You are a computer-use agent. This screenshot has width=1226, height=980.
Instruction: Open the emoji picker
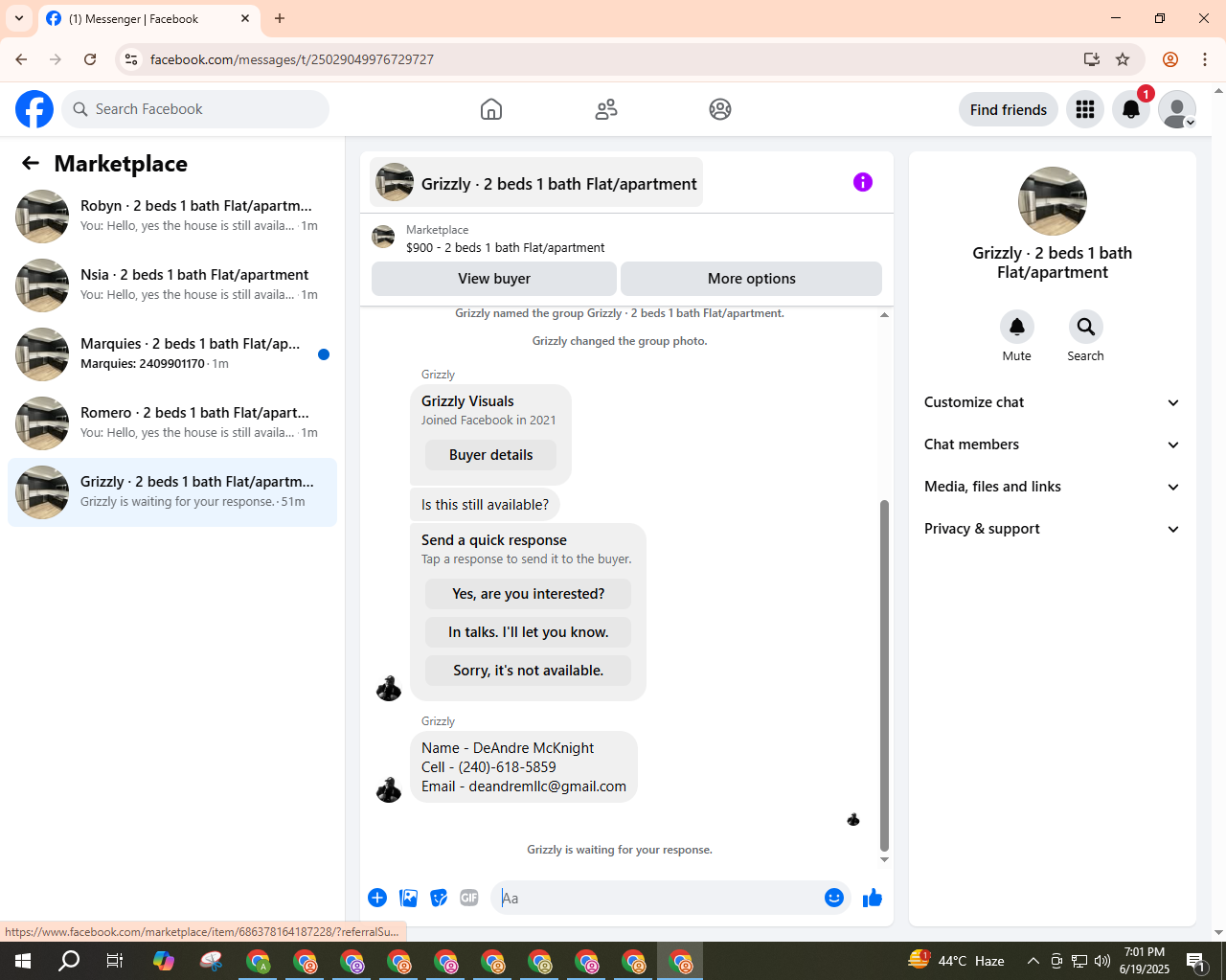[x=834, y=898]
